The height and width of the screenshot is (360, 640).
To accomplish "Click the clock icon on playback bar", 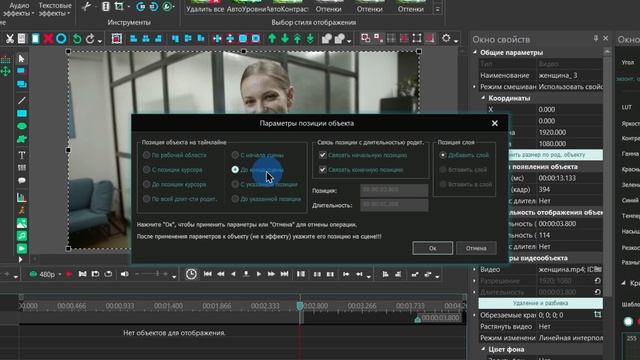I will pyautogui.click(x=191, y=274).
